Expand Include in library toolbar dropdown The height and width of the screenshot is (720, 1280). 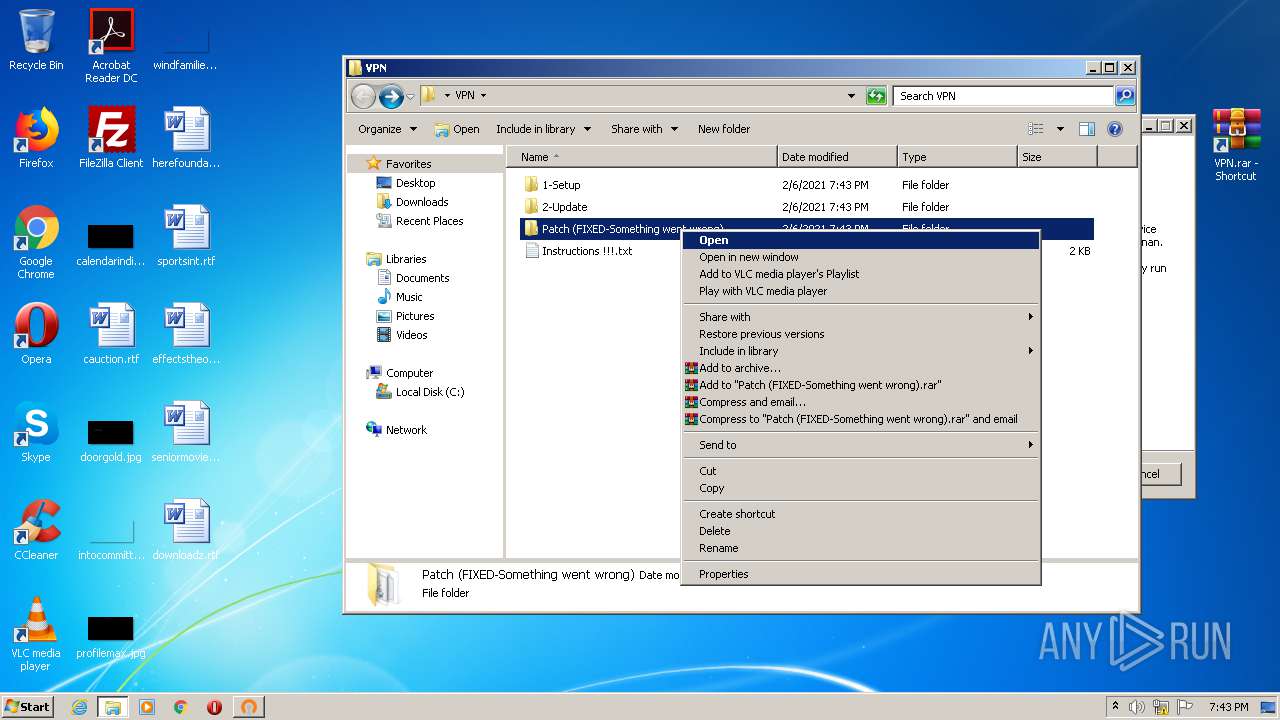coord(543,129)
